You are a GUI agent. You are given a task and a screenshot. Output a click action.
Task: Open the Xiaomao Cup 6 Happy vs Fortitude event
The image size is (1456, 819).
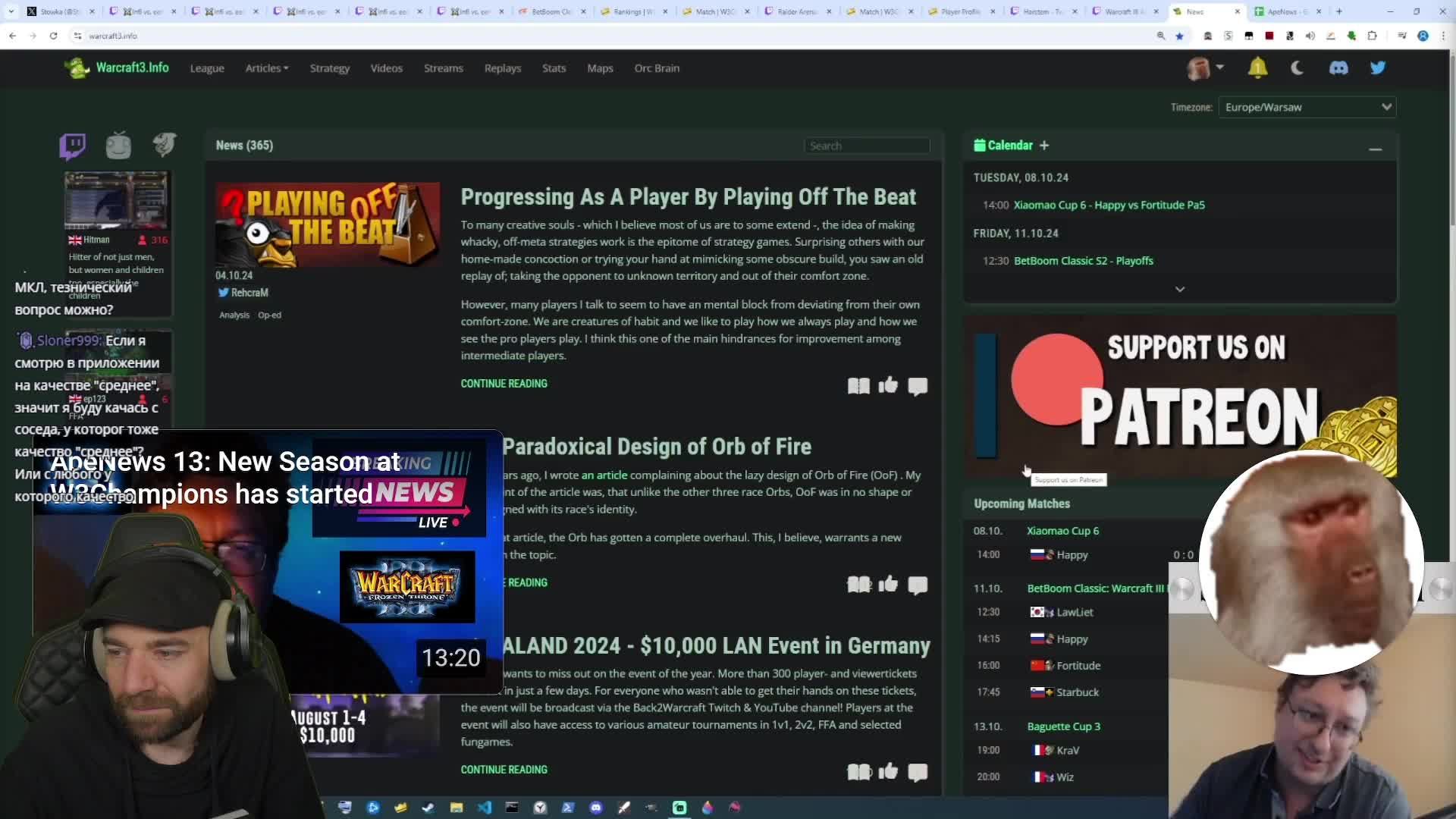1109,205
